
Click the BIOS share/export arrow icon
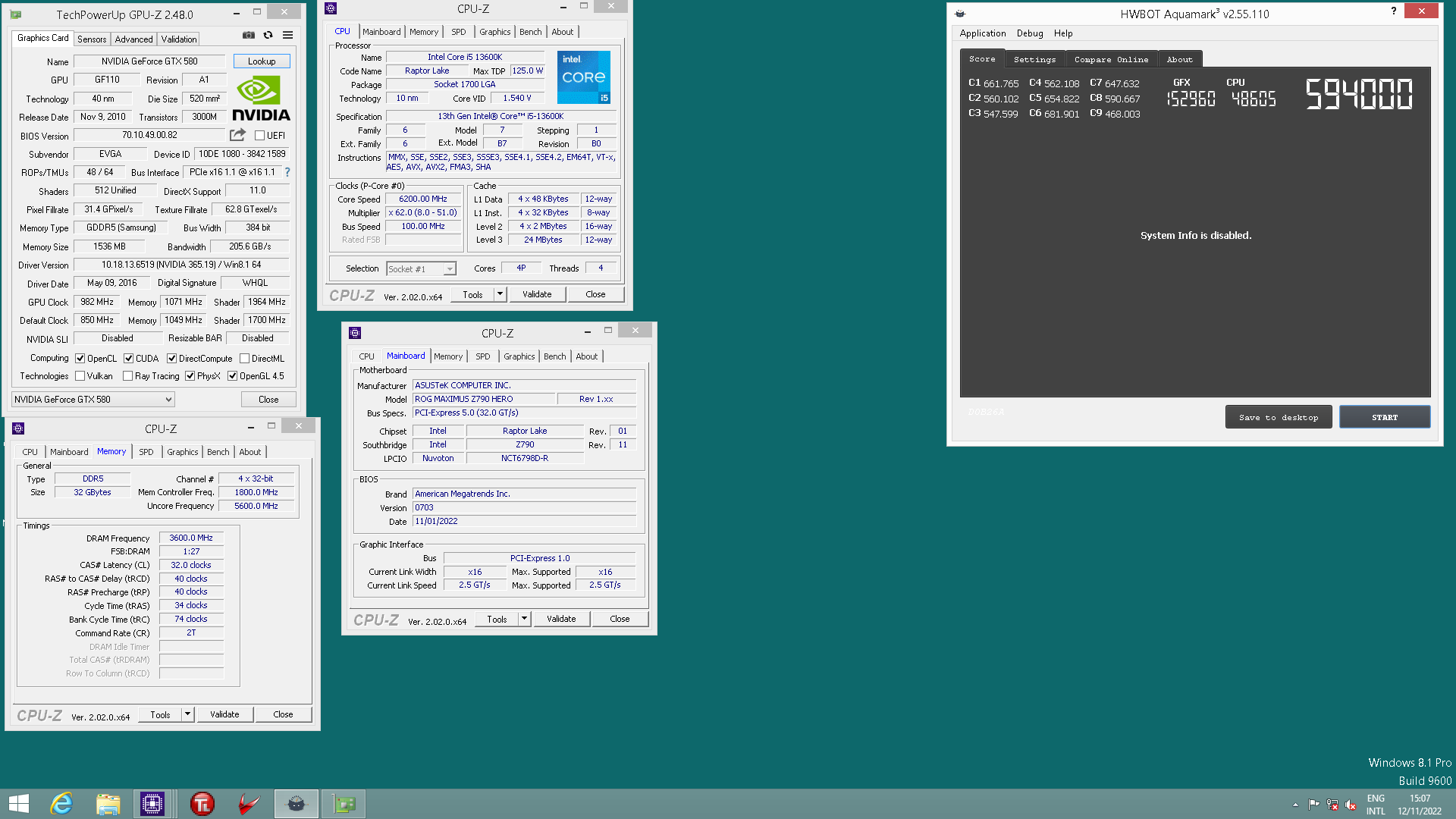237,135
